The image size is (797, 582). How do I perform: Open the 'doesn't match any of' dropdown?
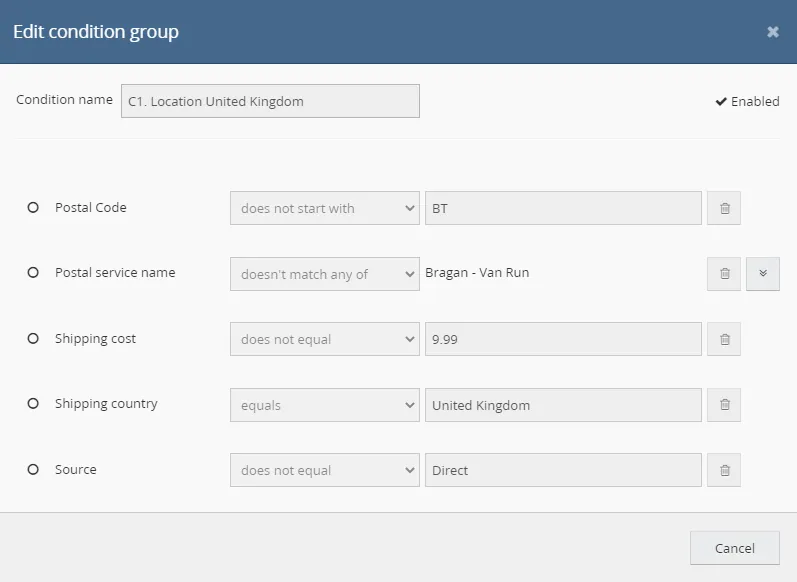pos(325,274)
